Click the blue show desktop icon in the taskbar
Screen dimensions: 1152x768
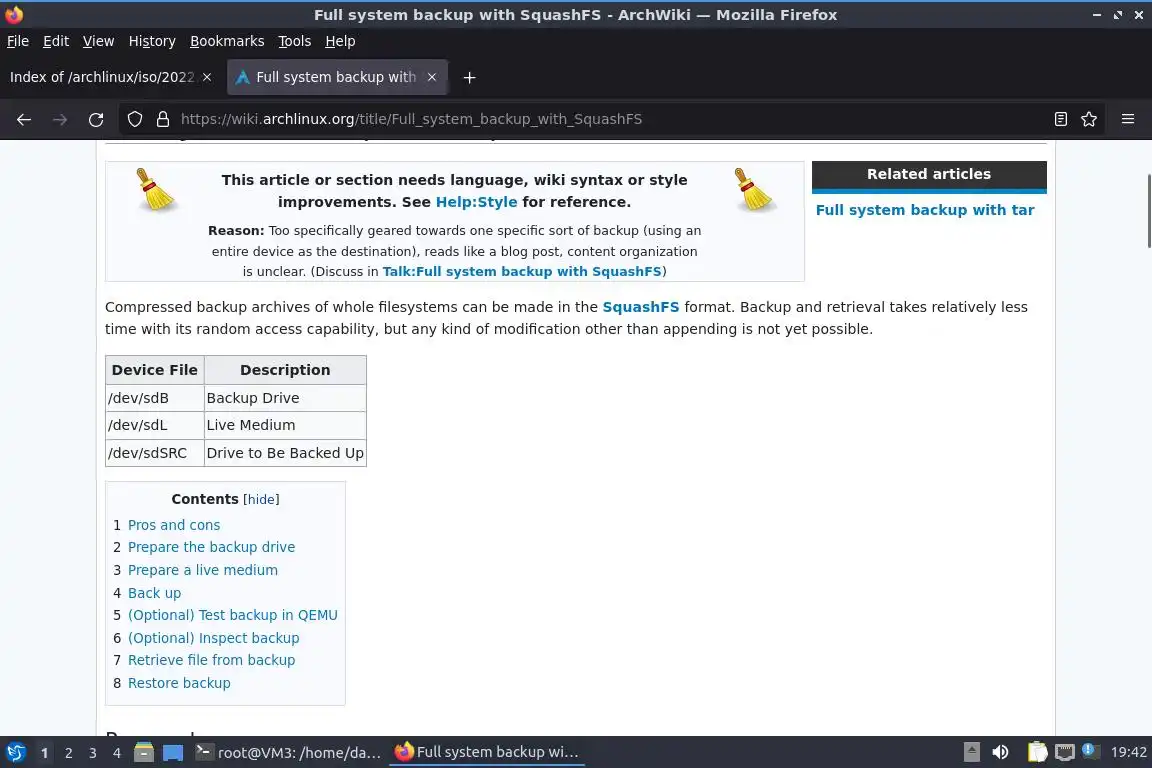tap(173, 753)
